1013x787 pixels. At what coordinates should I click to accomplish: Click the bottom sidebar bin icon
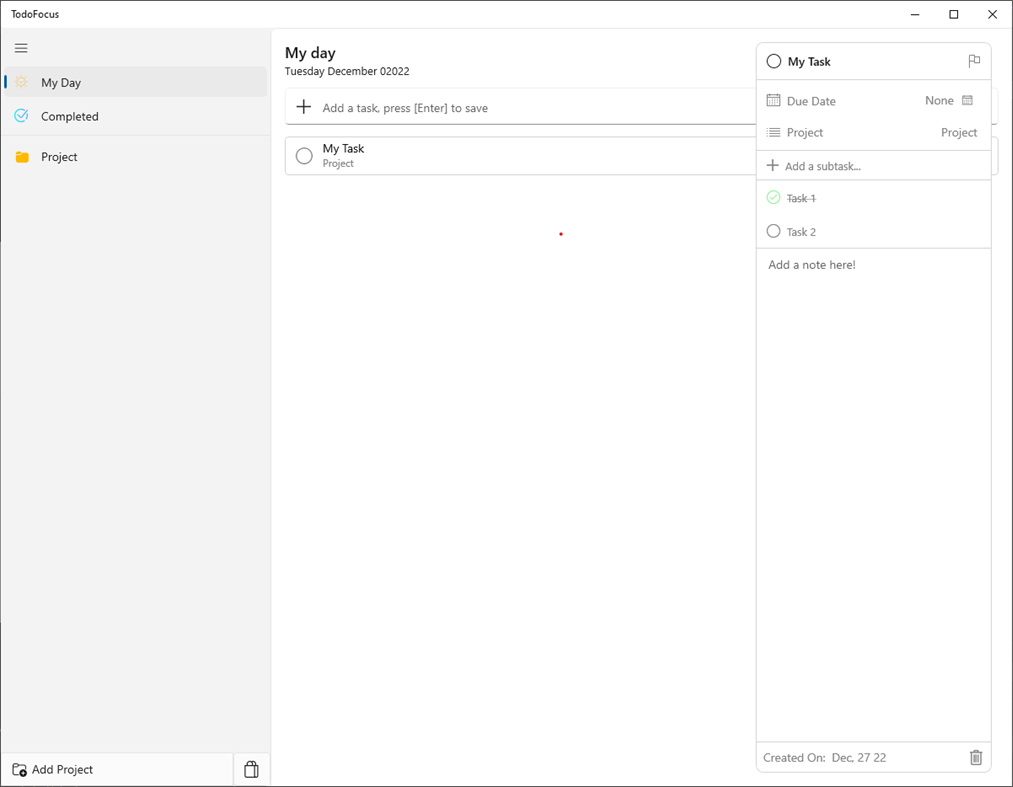251,769
